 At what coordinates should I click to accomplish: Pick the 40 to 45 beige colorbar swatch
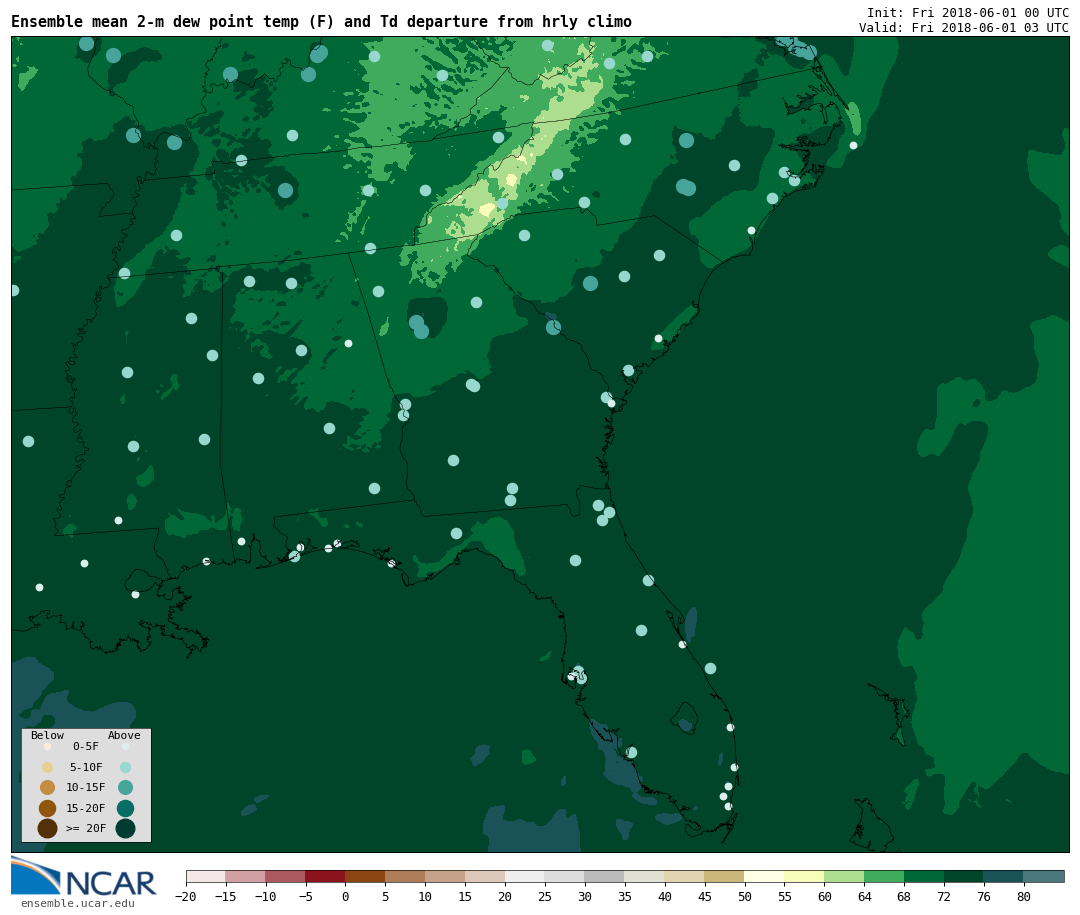pyautogui.click(x=685, y=876)
